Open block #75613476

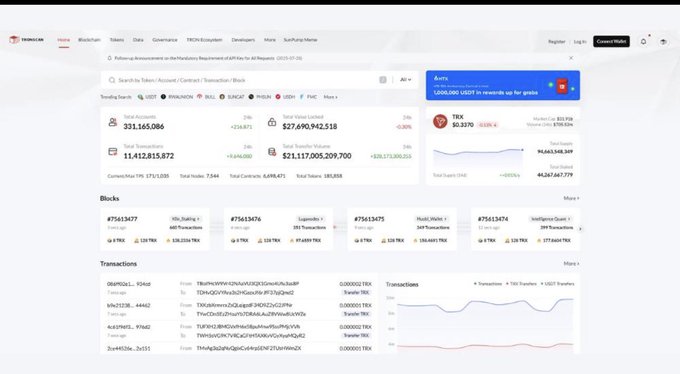point(246,219)
